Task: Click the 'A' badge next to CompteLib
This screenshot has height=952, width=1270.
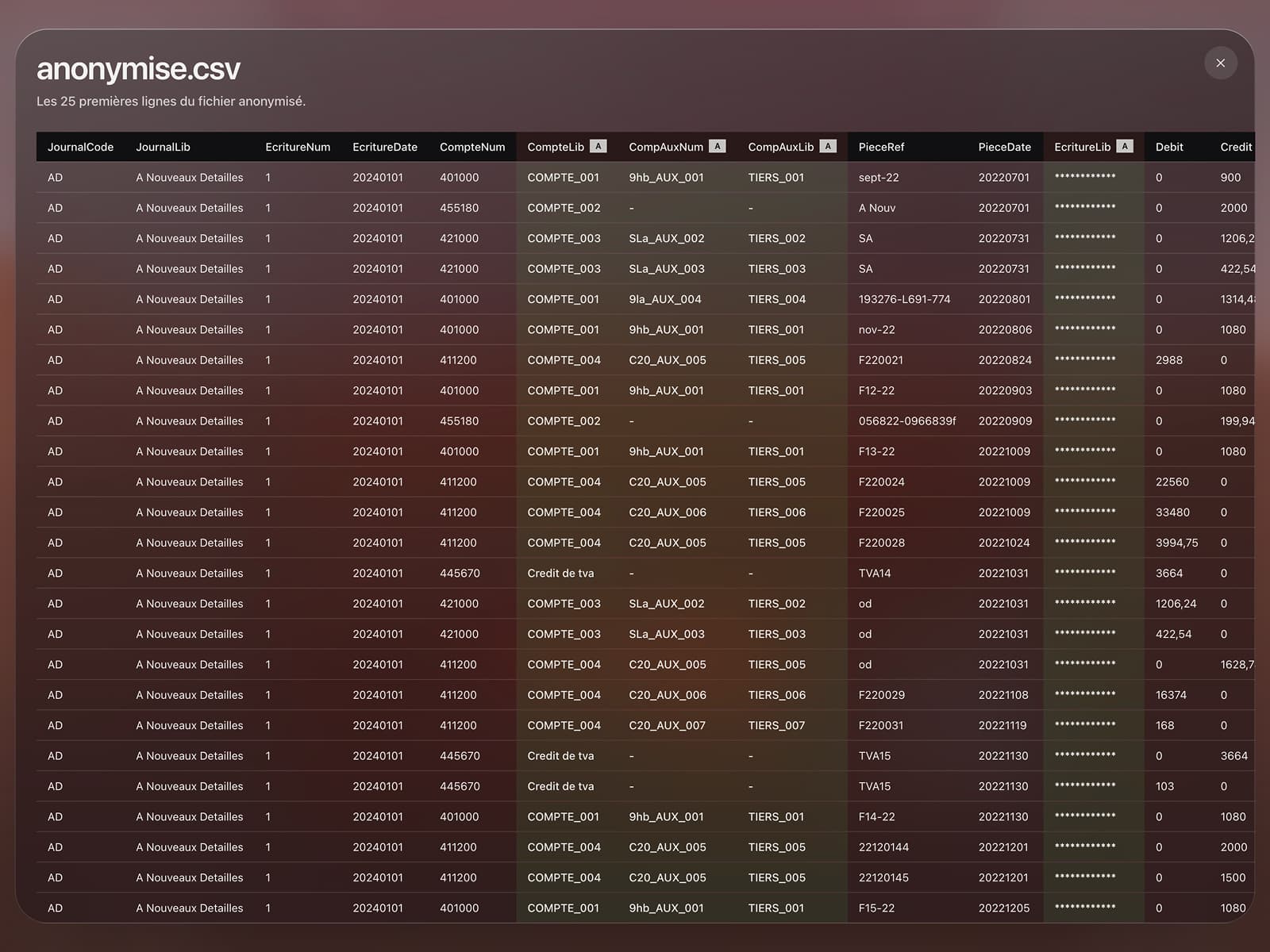Action: point(598,146)
